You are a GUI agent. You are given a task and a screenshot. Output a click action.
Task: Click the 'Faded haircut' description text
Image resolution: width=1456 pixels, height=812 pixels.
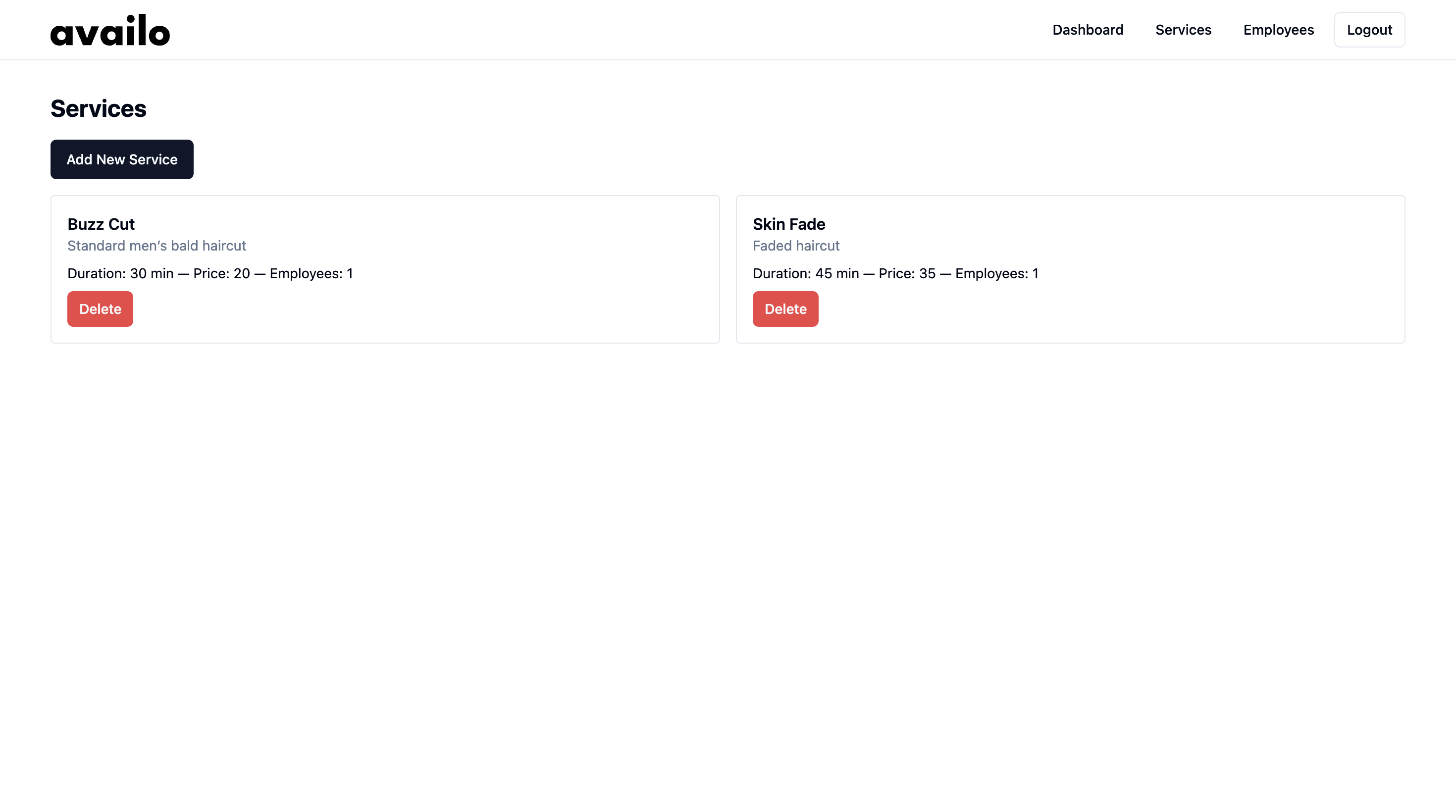tap(796, 246)
